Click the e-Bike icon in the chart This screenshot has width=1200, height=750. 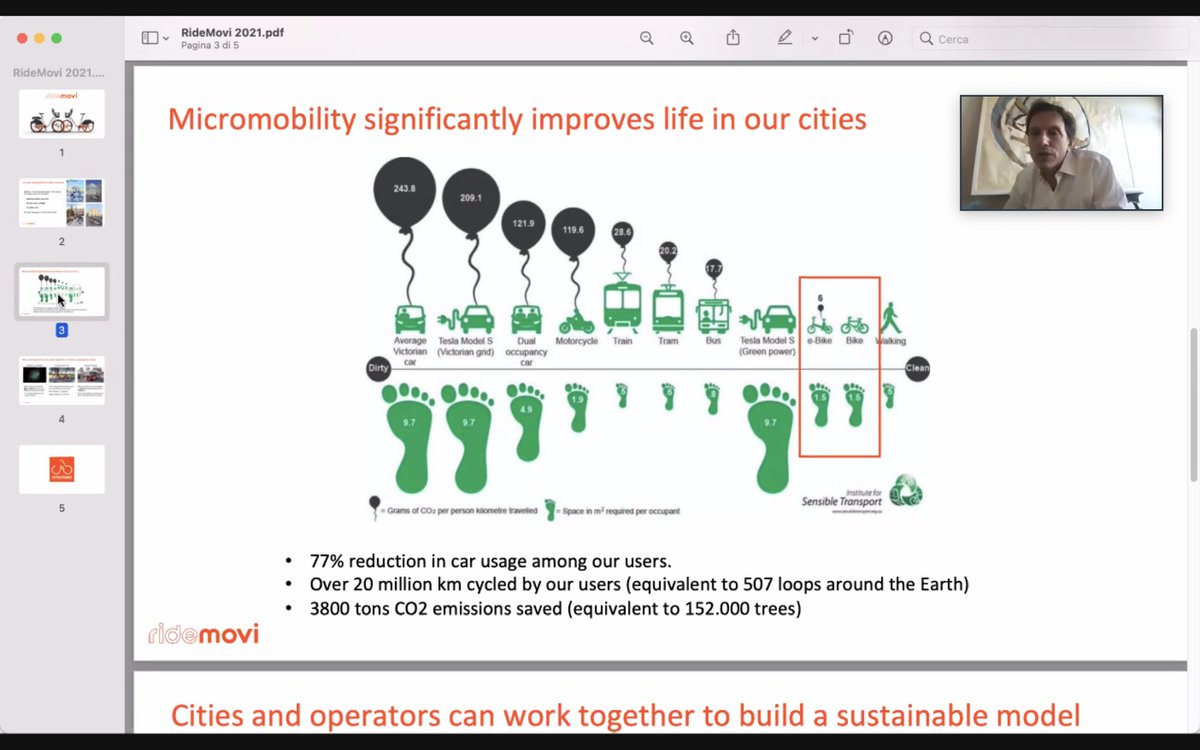(x=820, y=324)
